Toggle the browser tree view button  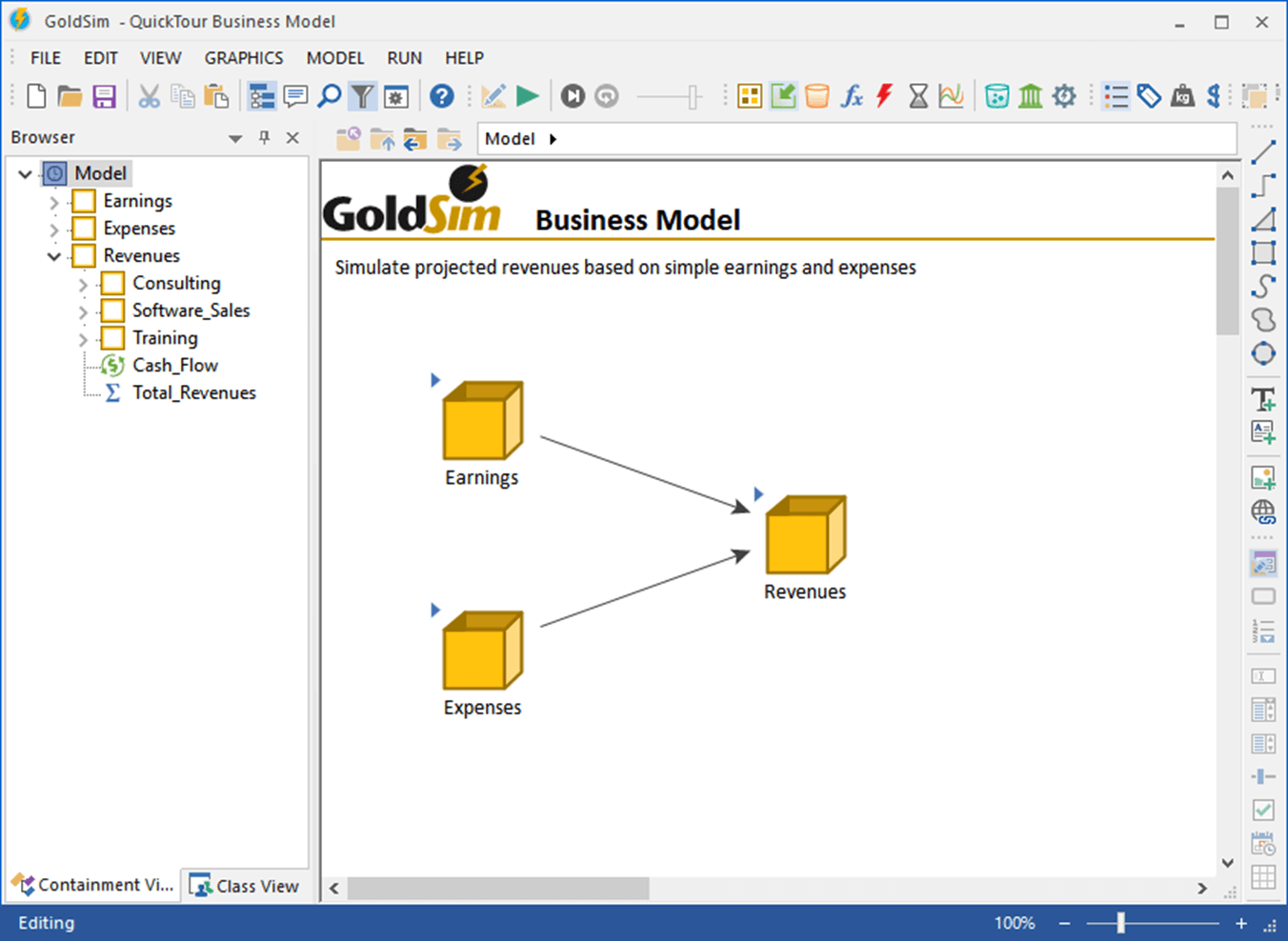261,96
